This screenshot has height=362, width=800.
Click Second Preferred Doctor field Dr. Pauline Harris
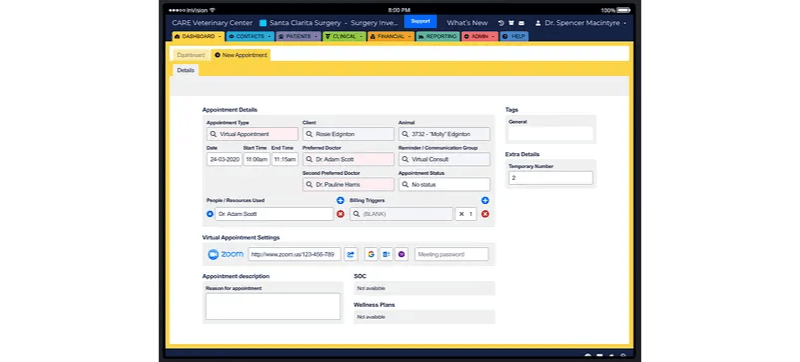(348, 185)
